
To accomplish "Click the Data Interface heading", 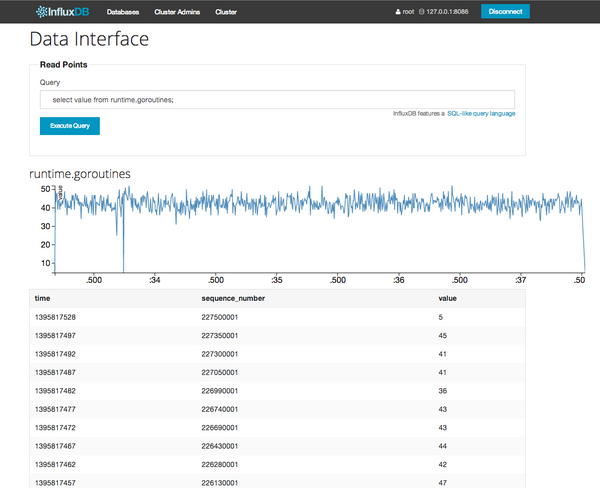I will click(89, 39).
